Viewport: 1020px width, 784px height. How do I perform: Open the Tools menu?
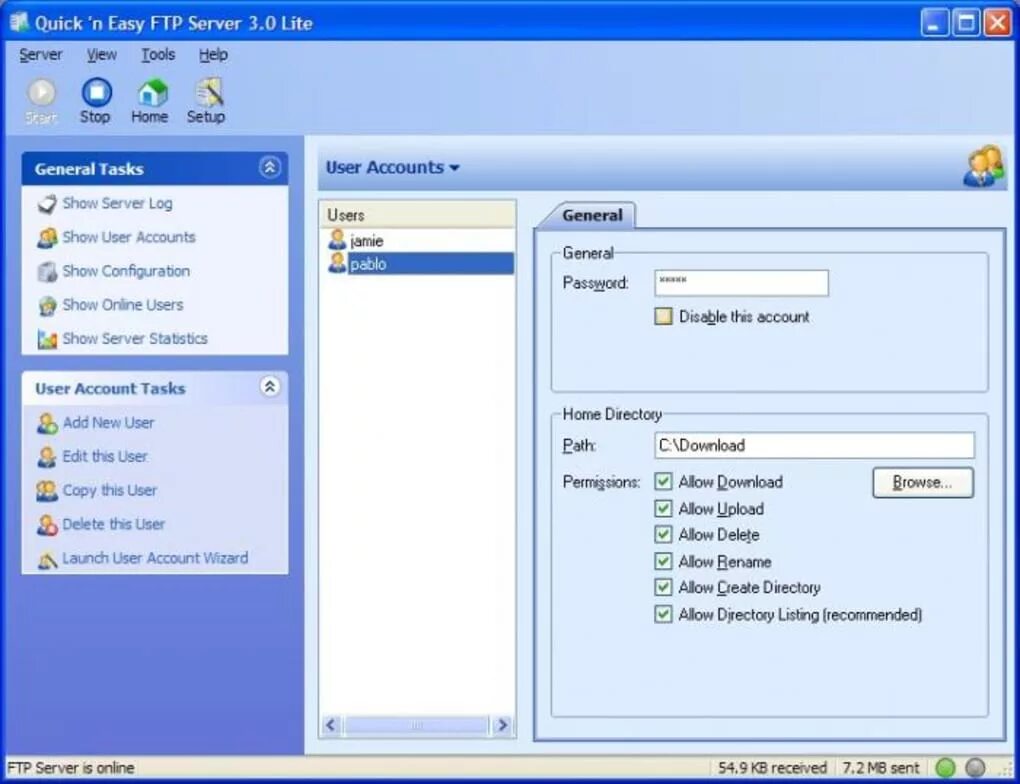158,55
